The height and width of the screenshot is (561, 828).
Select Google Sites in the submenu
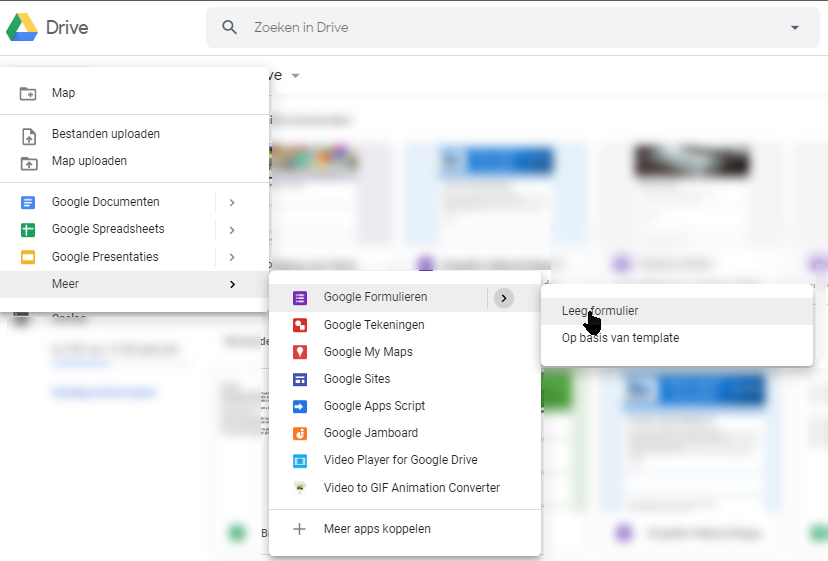[405, 379]
